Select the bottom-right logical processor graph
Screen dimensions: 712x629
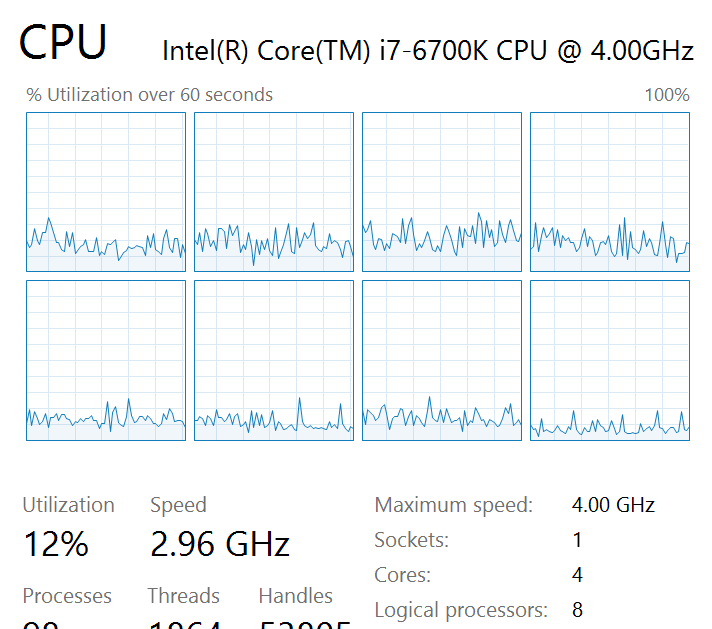[610, 360]
